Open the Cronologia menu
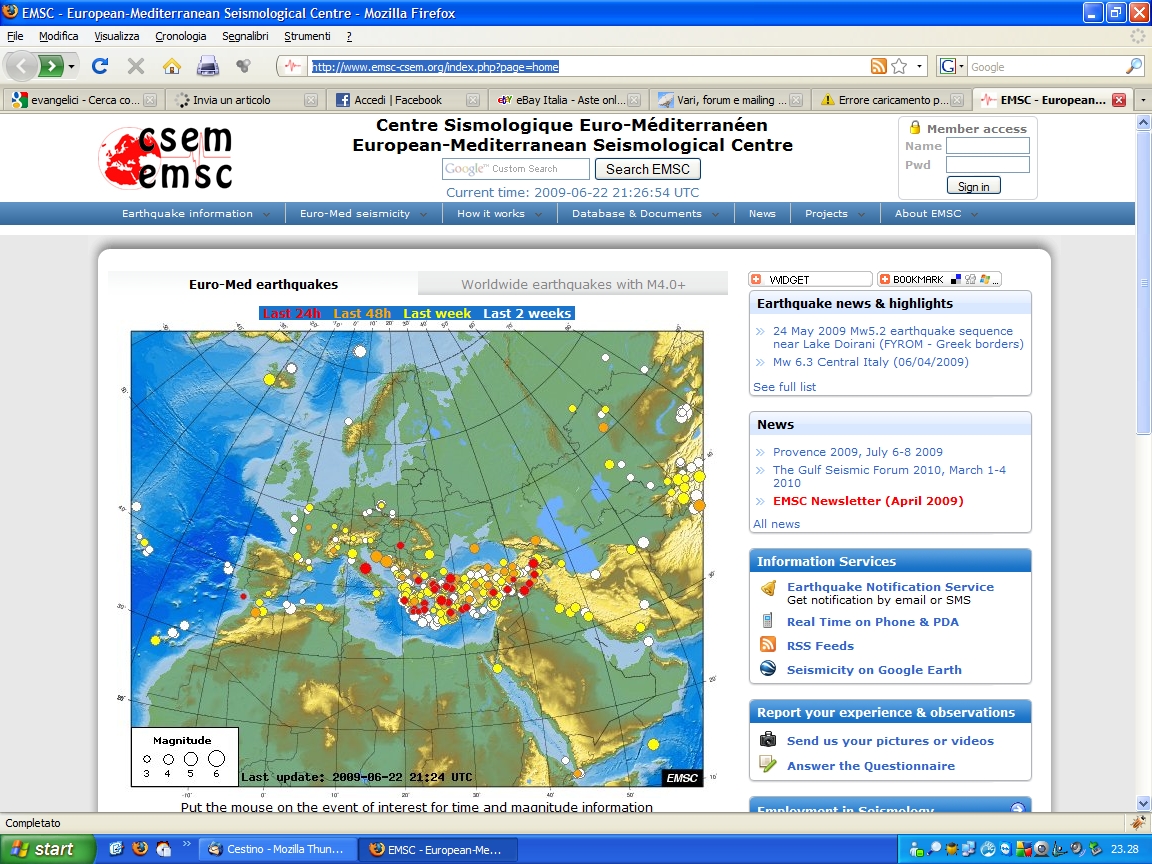Screen dimensions: 1152x864 point(181,36)
